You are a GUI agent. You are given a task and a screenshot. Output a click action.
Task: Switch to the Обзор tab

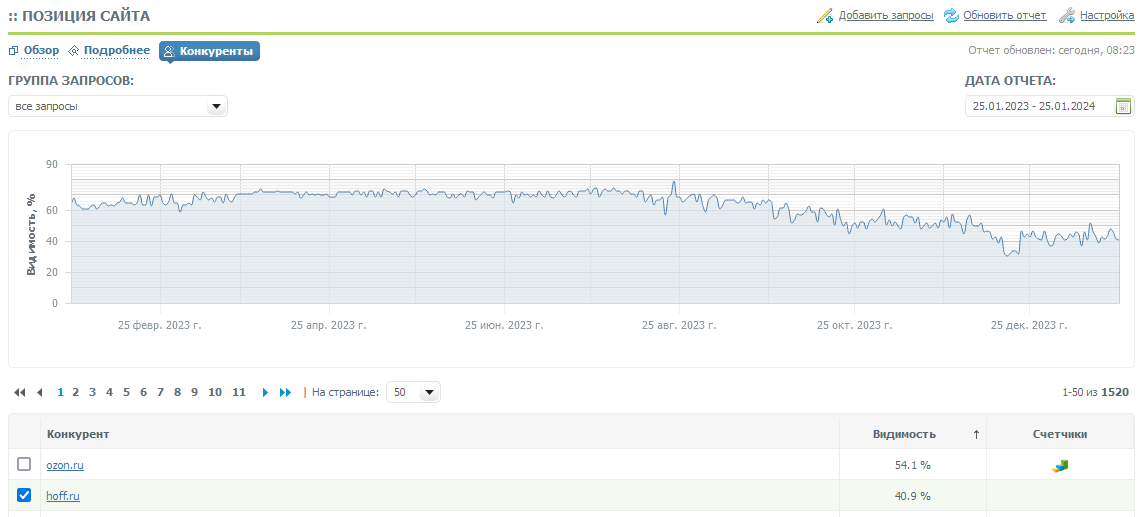pyautogui.click(x=41, y=50)
